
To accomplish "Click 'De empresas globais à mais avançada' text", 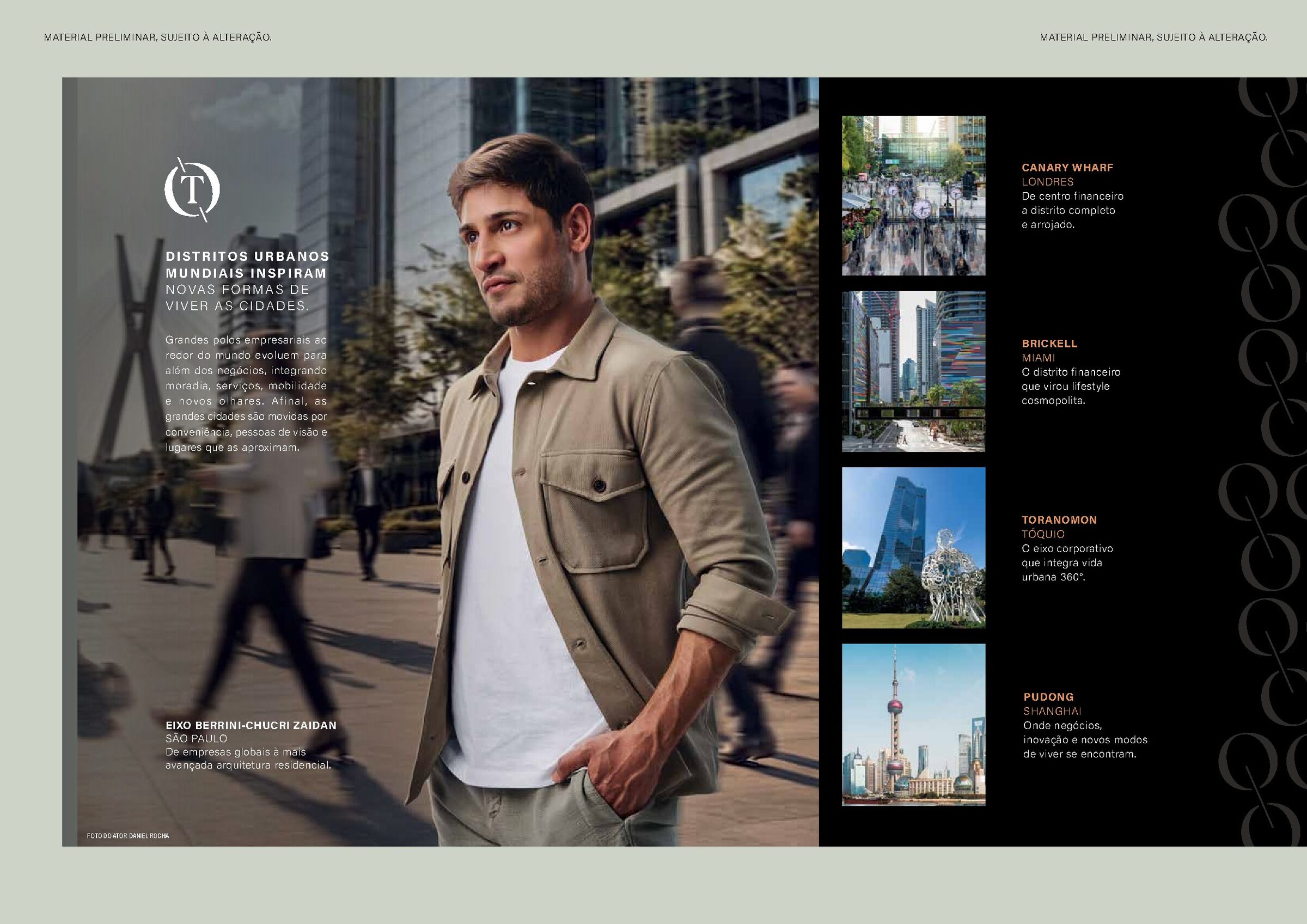I will [248, 758].
